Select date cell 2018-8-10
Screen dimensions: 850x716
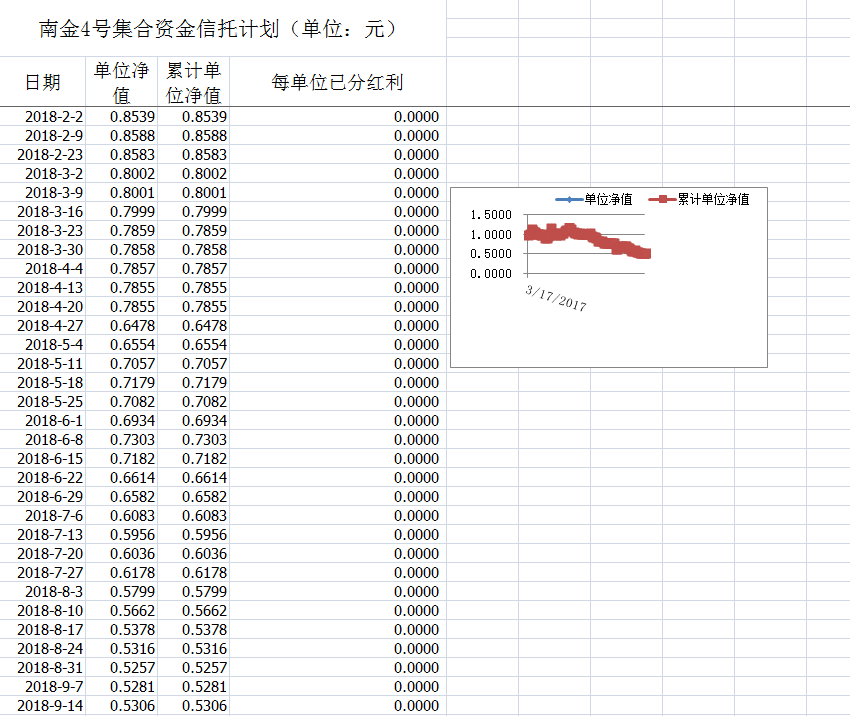click(42, 610)
